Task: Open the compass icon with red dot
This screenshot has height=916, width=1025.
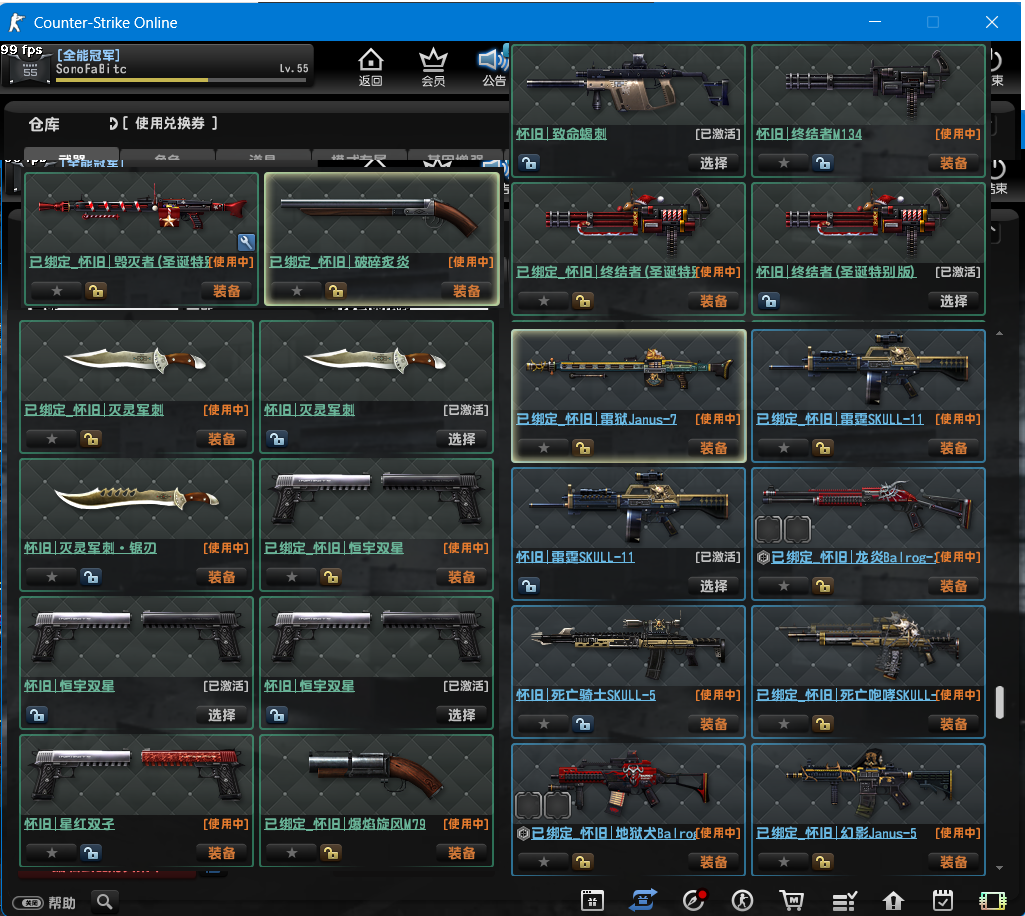Action: [x=694, y=900]
